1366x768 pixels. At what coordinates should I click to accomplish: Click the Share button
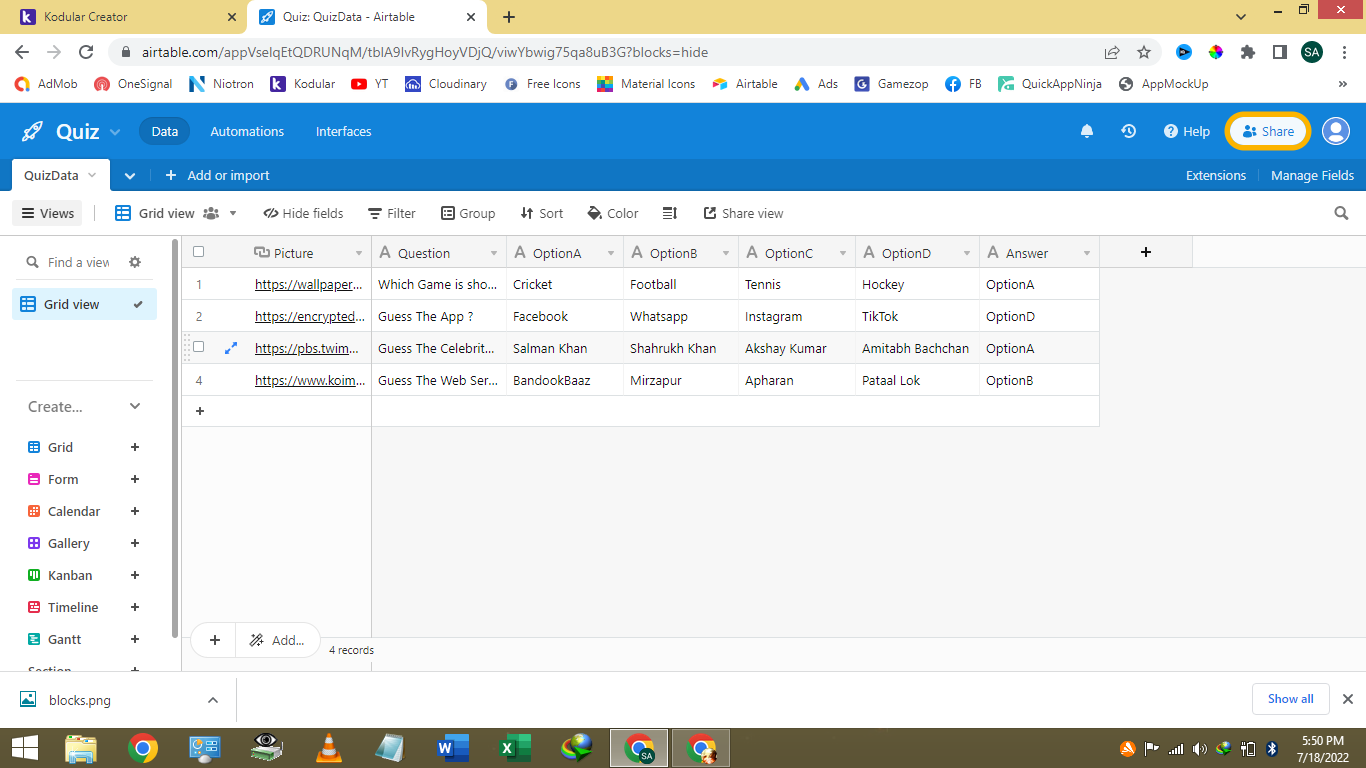pos(1267,131)
